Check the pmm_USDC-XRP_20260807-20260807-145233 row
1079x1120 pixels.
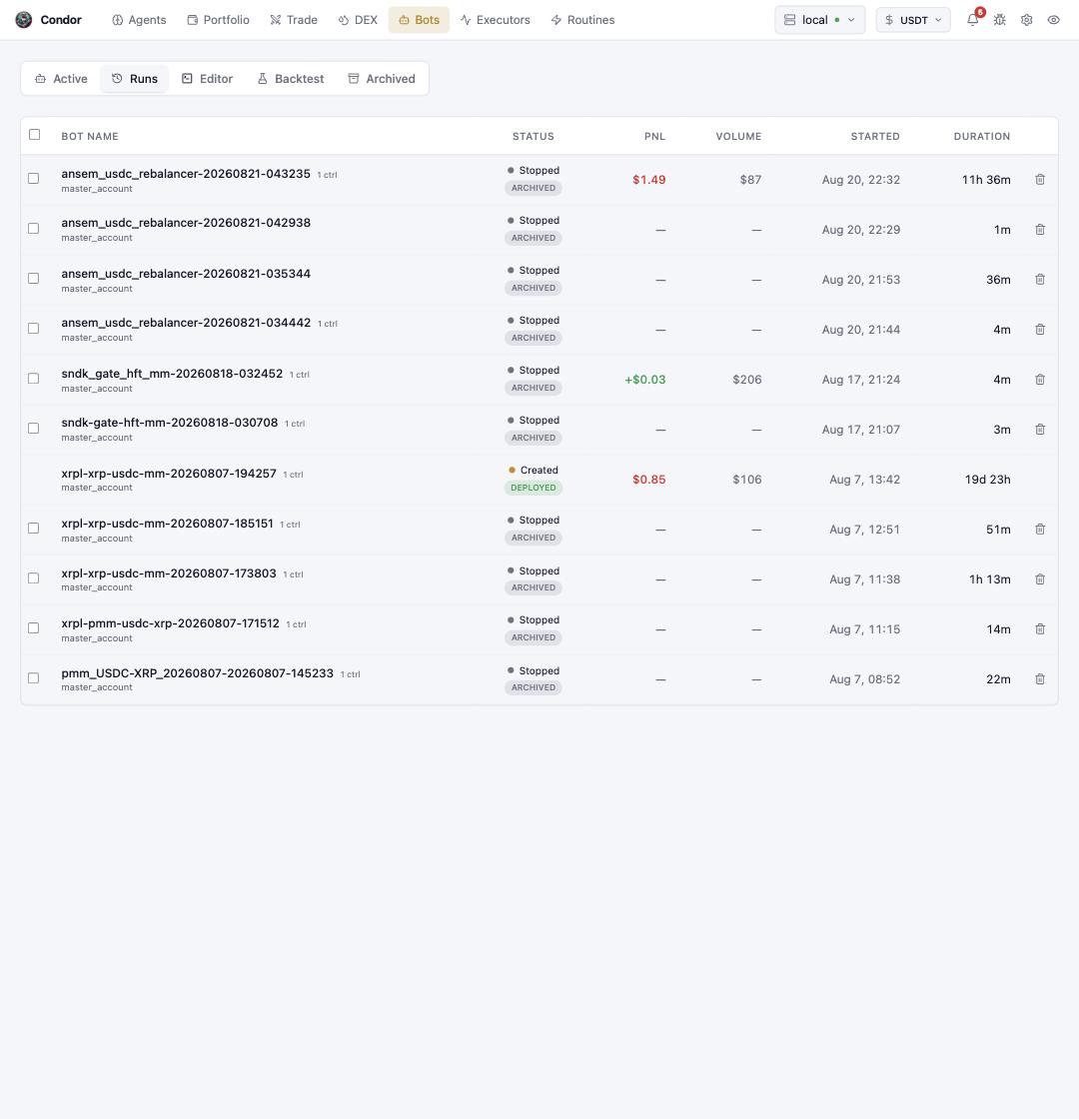34,677
